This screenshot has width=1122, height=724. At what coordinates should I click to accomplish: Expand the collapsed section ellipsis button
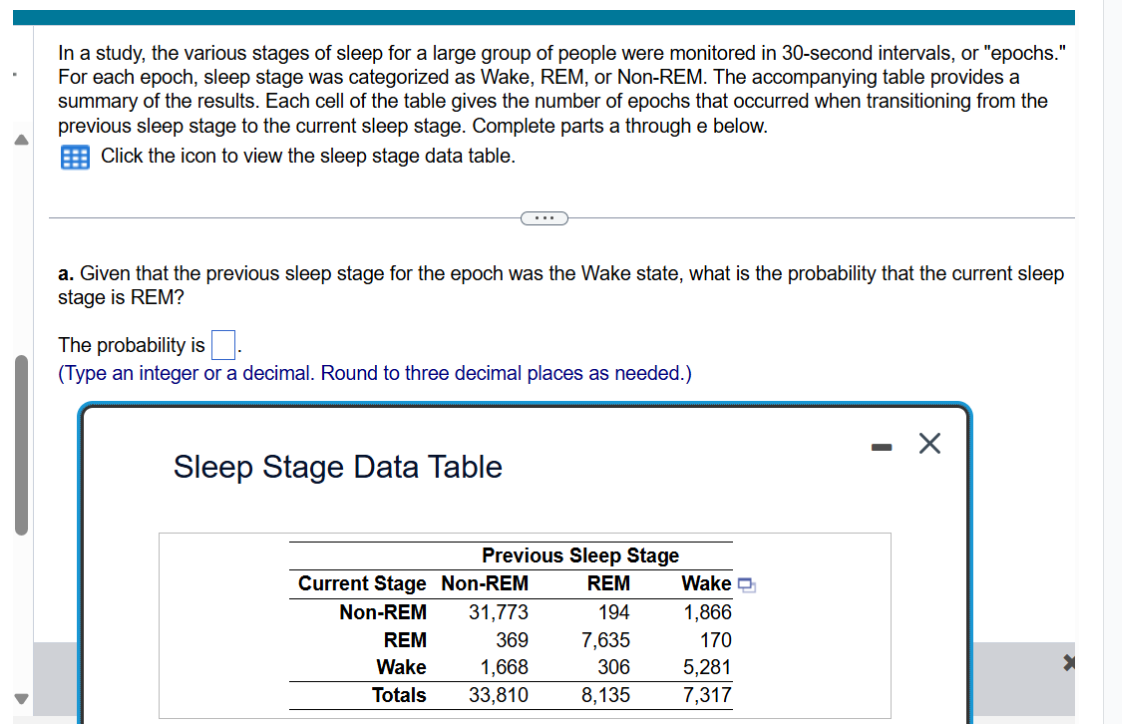coord(544,218)
